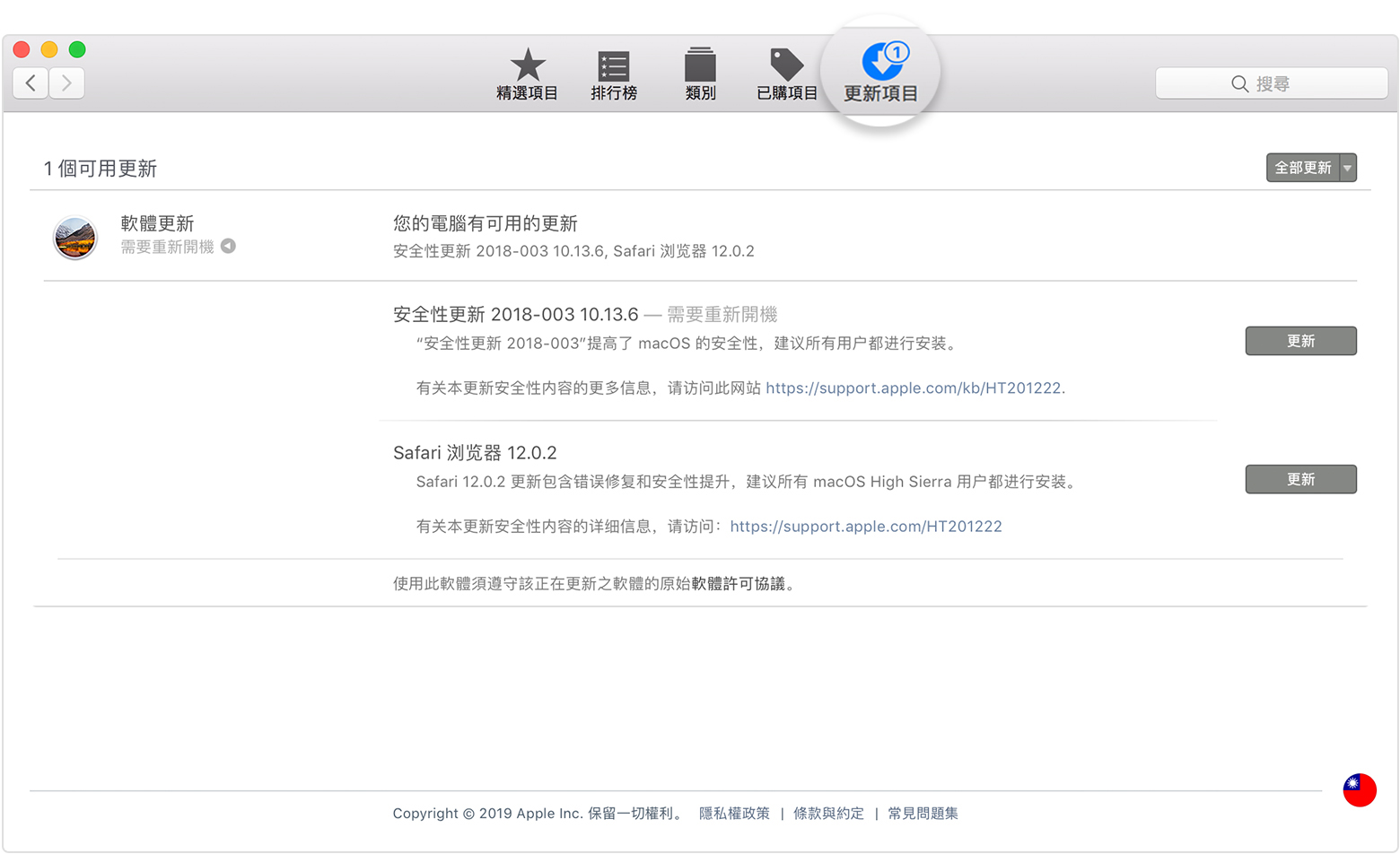Click the Safari 浏览器 12.0.2 heading
Viewport: 1400px width, 854px height.
tap(475, 452)
